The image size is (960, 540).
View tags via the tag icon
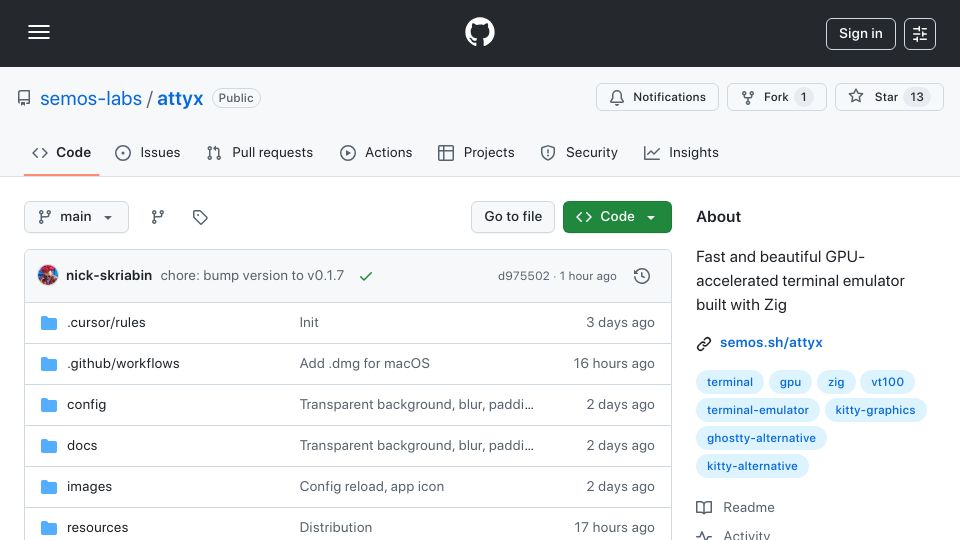(200, 217)
